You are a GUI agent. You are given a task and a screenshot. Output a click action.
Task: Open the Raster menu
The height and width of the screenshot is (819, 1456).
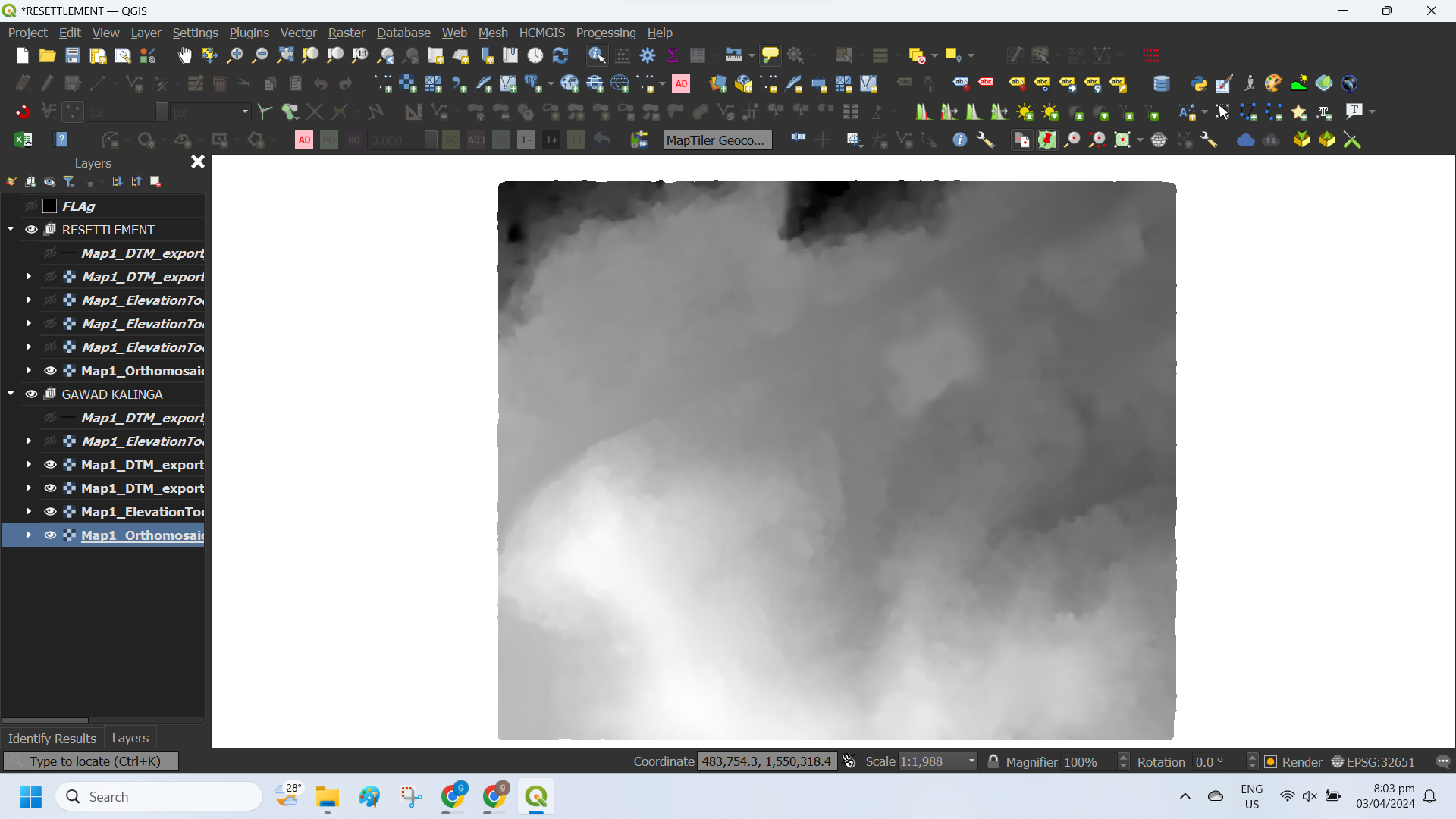coord(346,33)
